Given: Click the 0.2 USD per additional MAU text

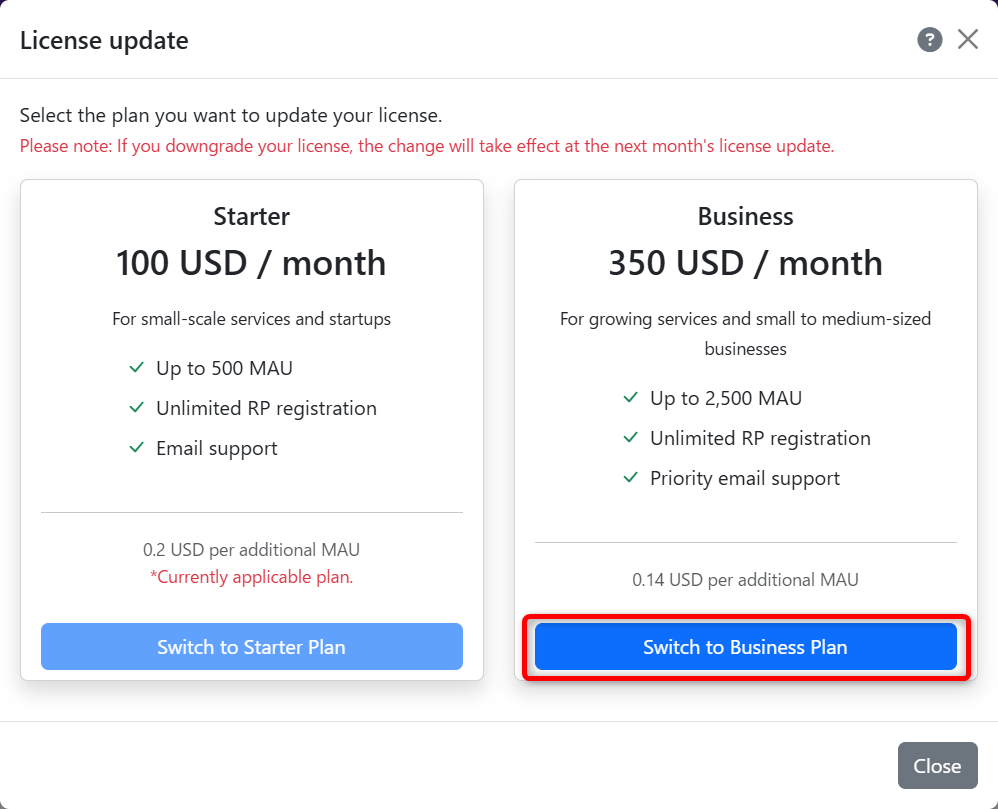Looking at the screenshot, I should (x=251, y=549).
